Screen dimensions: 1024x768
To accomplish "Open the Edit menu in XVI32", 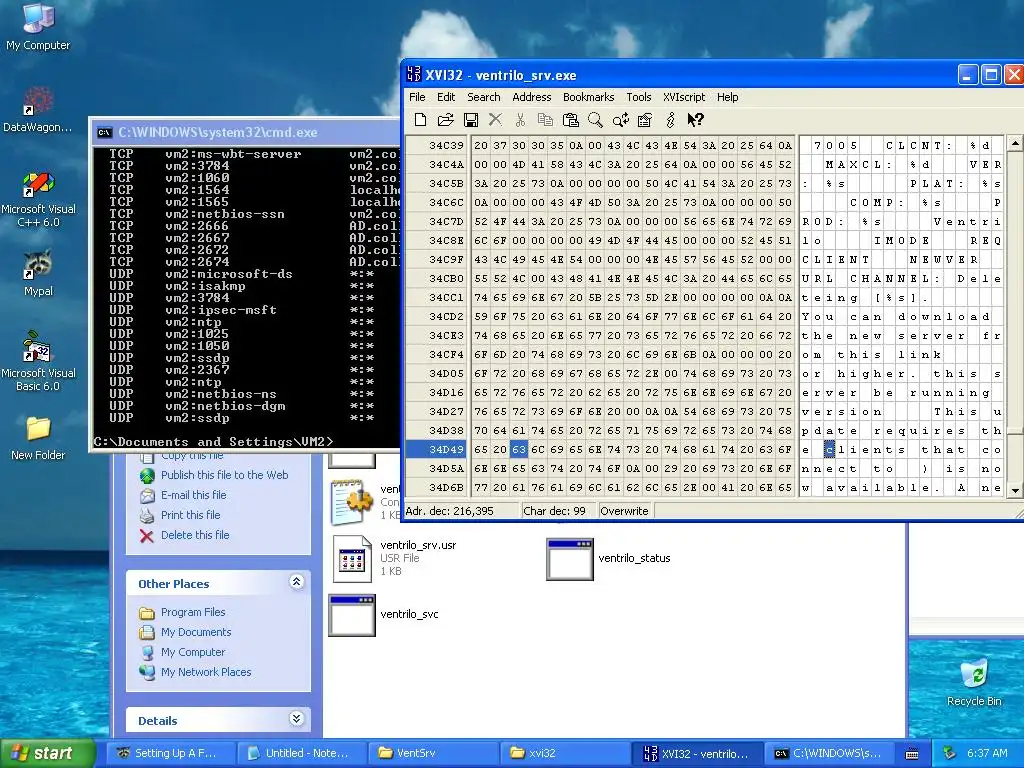I will [446, 97].
